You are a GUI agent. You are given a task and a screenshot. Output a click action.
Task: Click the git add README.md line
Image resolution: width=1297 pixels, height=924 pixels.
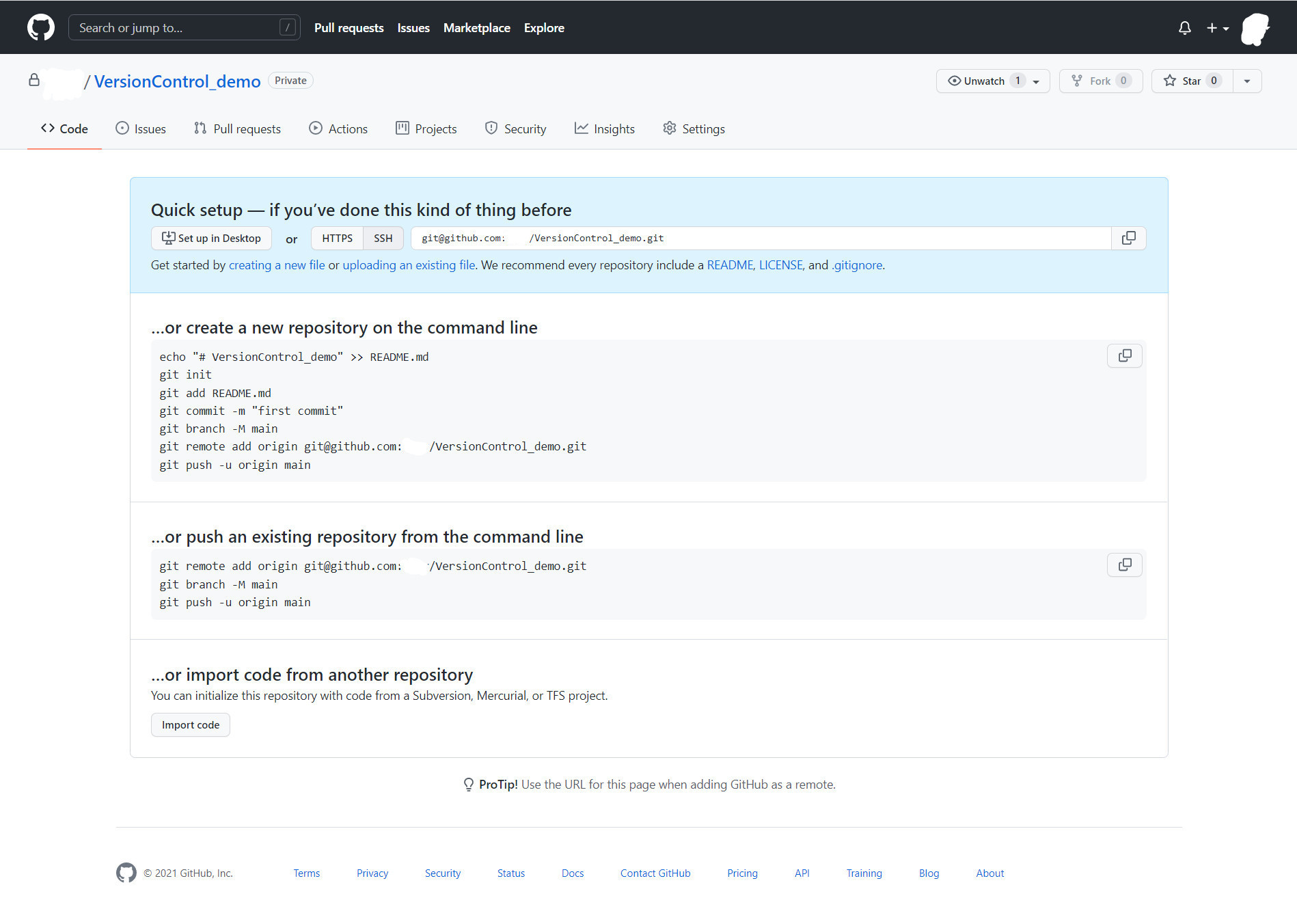[x=215, y=393]
